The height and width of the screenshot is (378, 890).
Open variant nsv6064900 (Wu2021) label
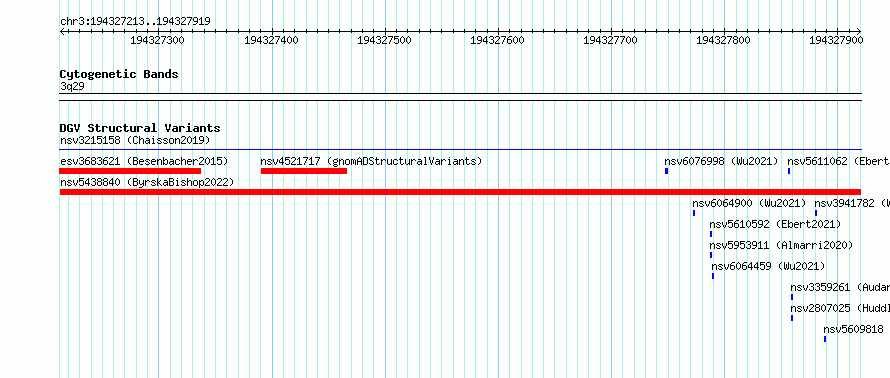749,203
